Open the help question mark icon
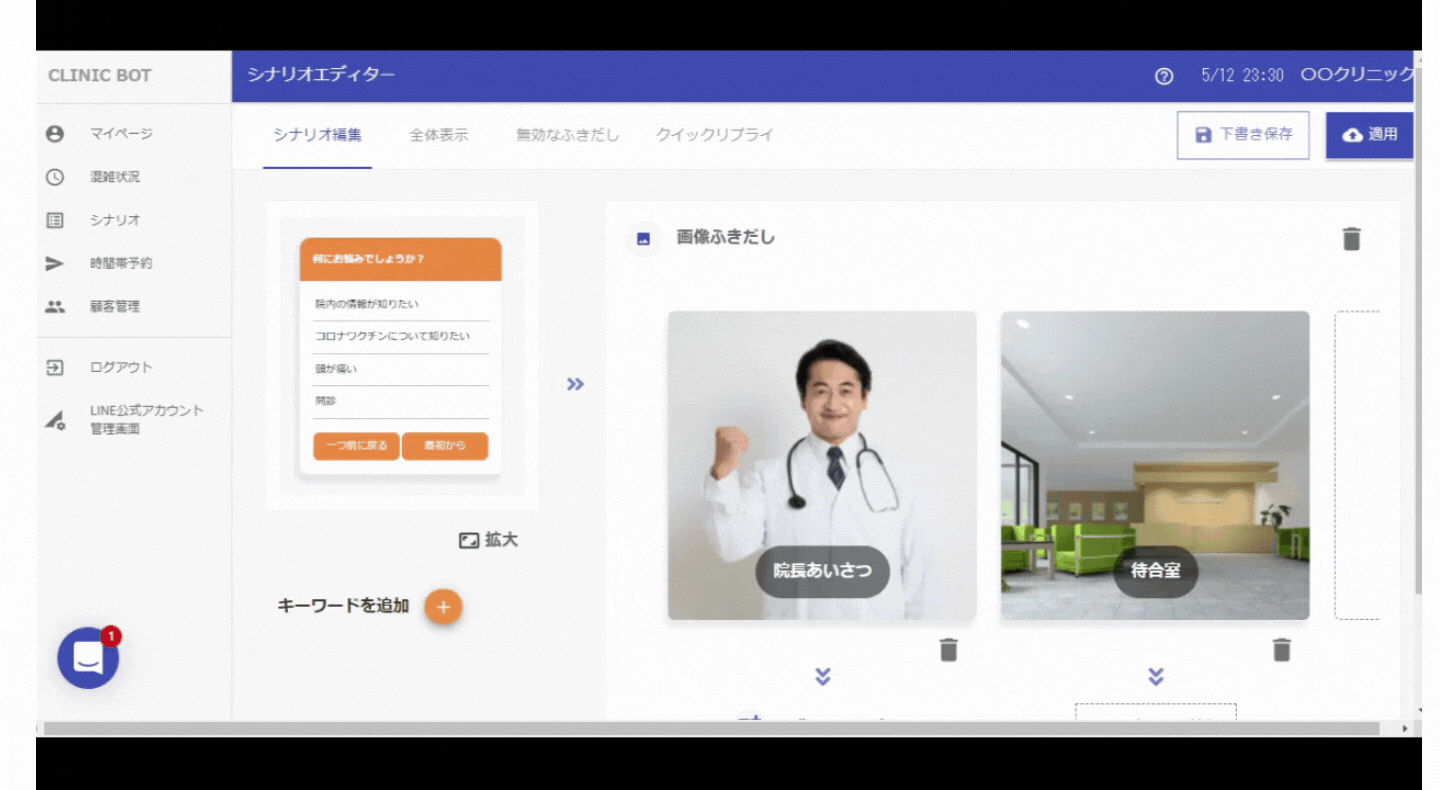Image resolution: width=1440 pixels, height=790 pixels. coord(1163,77)
